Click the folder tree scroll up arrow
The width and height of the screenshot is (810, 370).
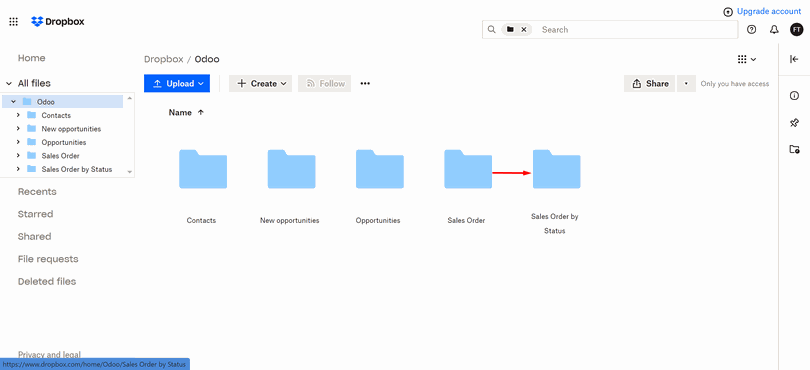point(130,98)
